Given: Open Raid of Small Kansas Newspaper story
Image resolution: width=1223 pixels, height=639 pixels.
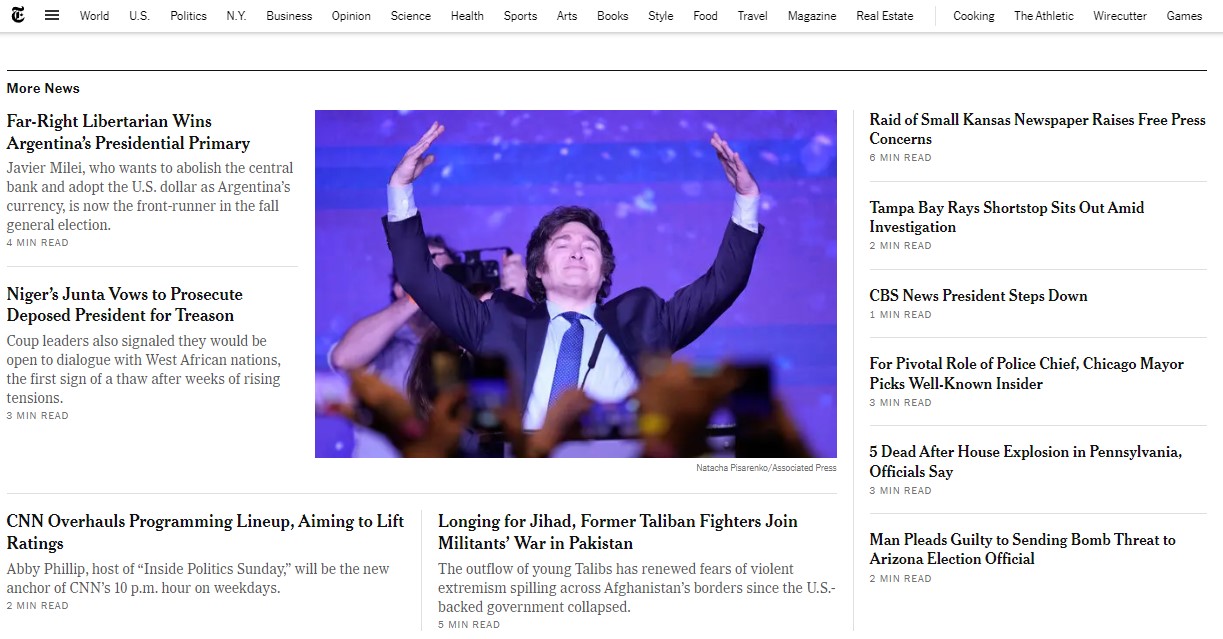Looking at the screenshot, I should [x=1038, y=129].
